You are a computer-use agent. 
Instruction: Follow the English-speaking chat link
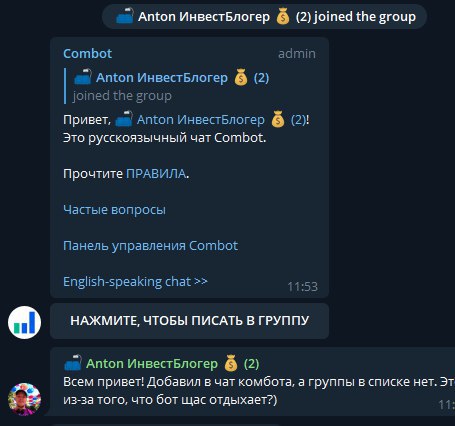[135, 282]
